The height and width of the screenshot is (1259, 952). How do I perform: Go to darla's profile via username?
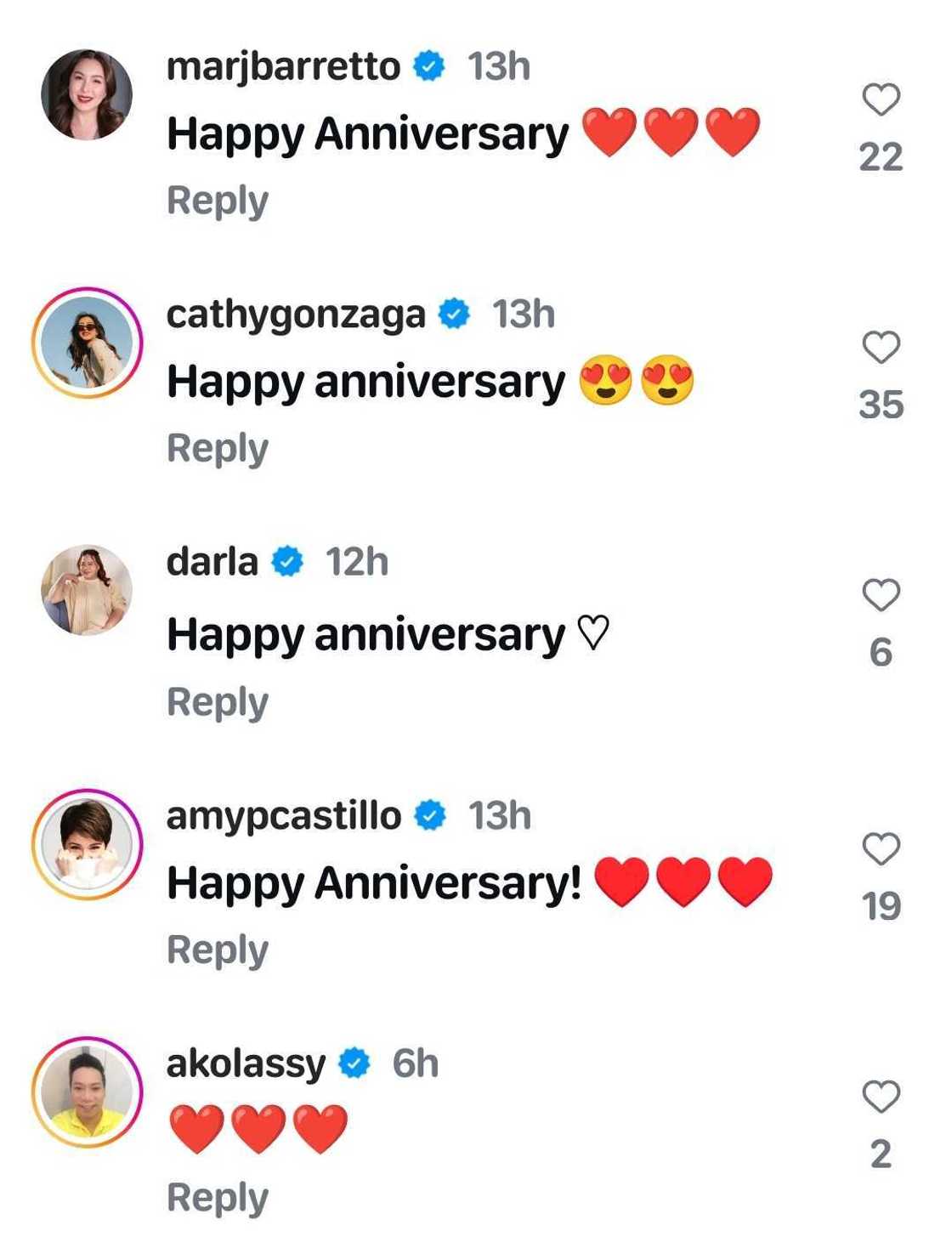[212, 562]
